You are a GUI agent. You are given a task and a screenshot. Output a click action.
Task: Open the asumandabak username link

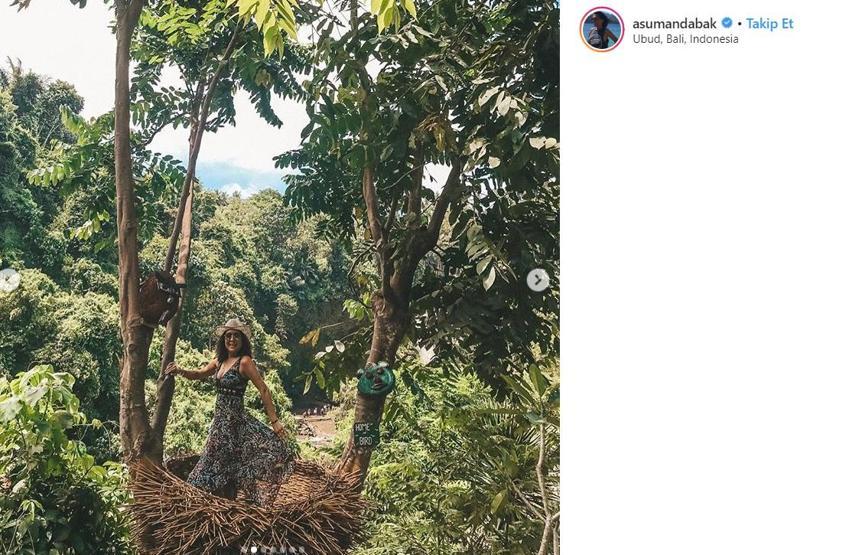pyautogui.click(x=675, y=23)
